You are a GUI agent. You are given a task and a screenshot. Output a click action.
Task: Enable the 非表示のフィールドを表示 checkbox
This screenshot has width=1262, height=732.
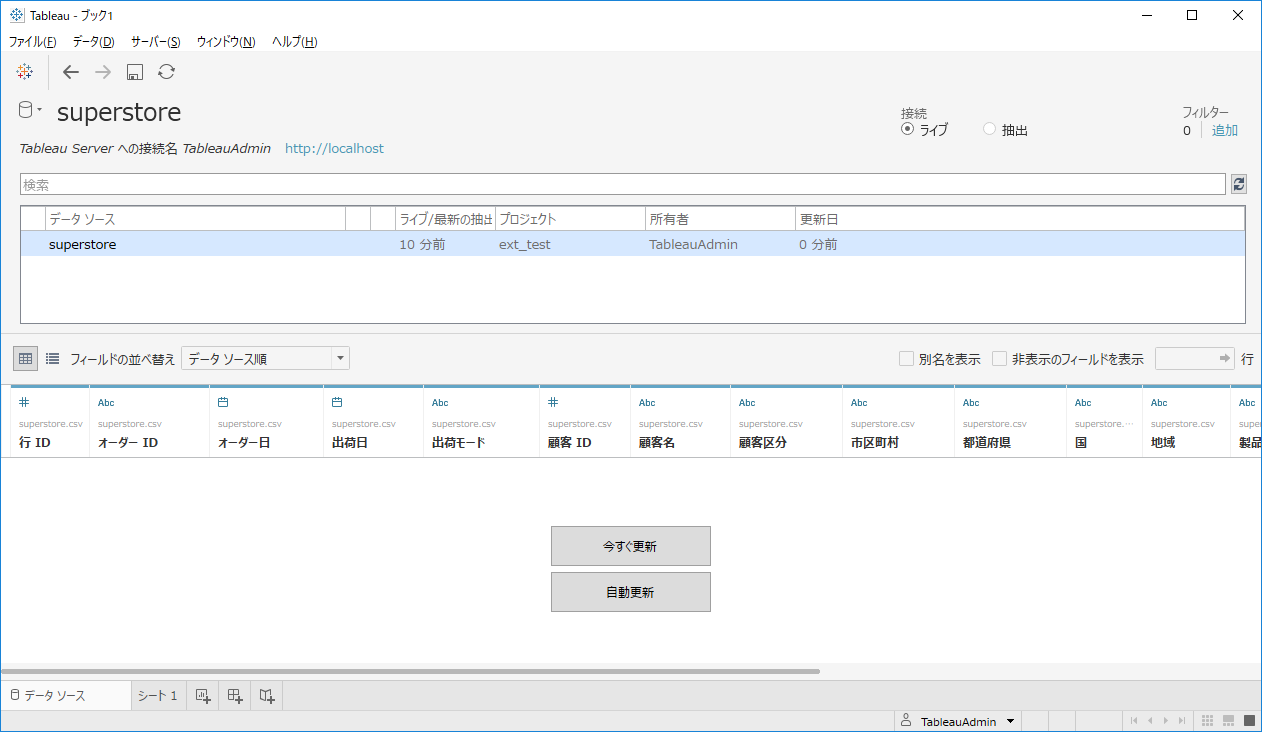999,359
